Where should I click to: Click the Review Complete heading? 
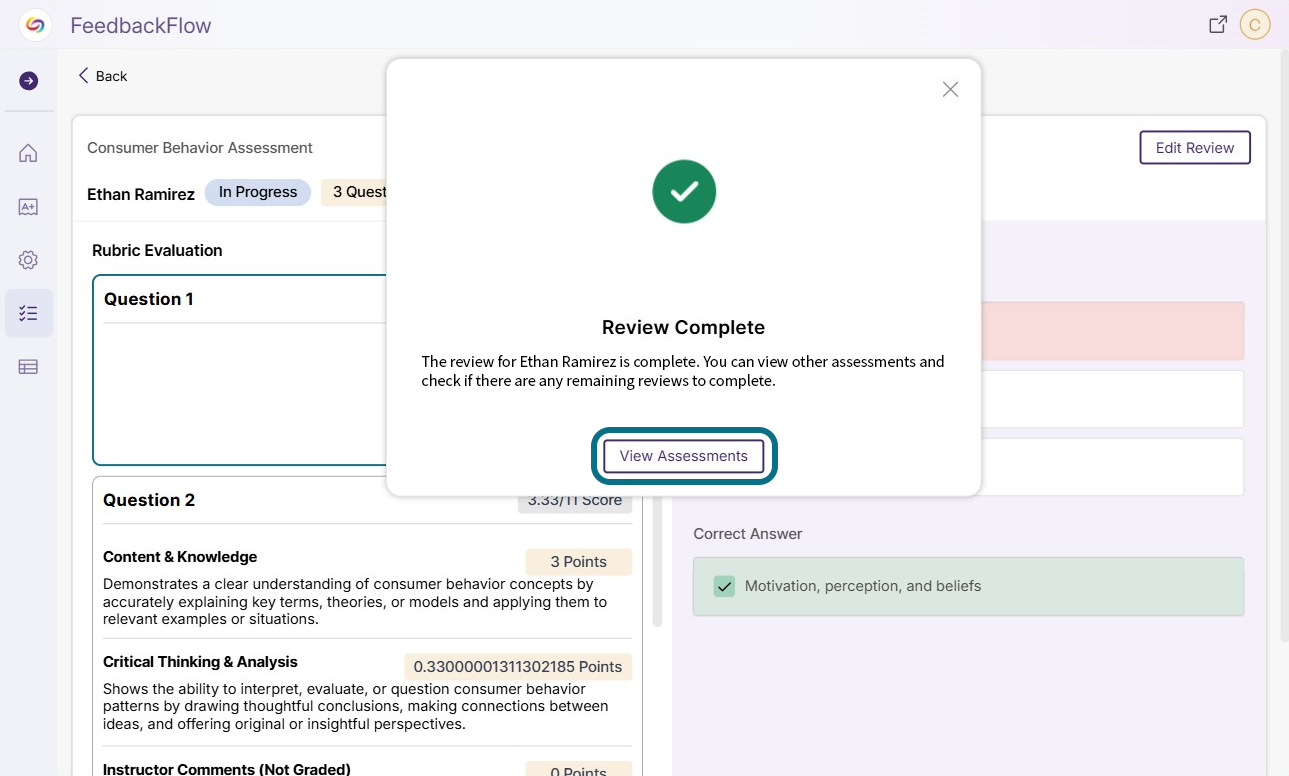point(684,327)
